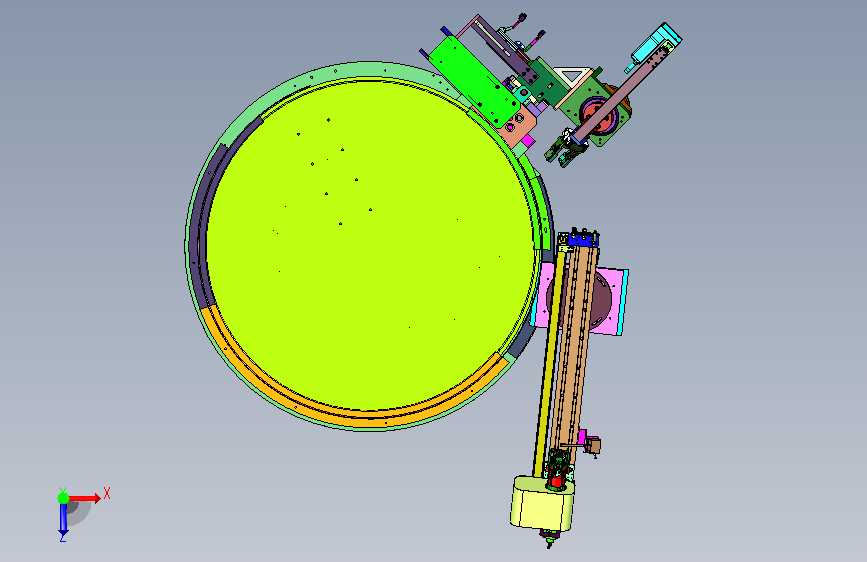Click the red X axis arrow of triad
The width and height of the screenshot is (867, 562).
tap(84, 498)
